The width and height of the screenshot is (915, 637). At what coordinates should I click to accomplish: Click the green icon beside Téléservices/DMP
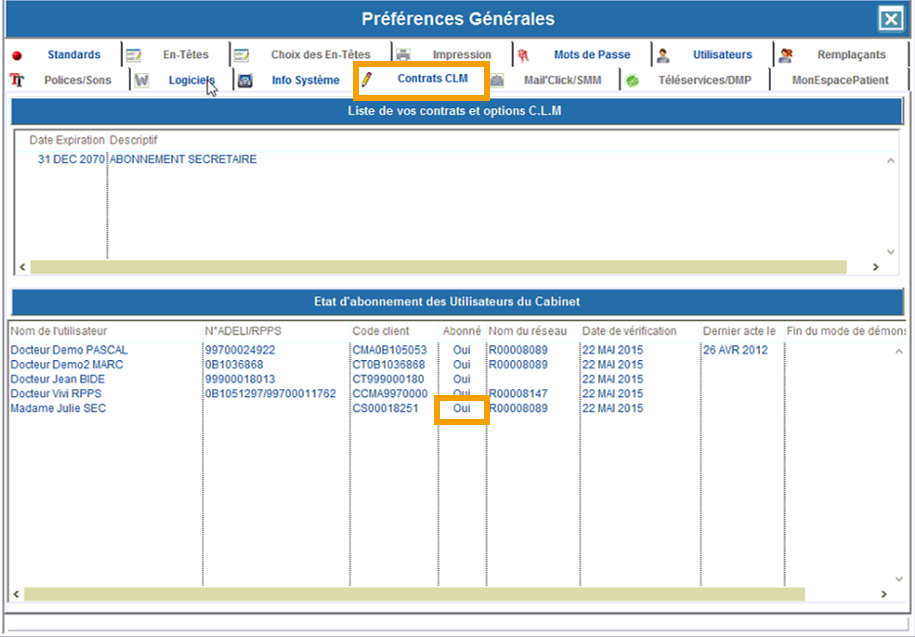[632, 81]
